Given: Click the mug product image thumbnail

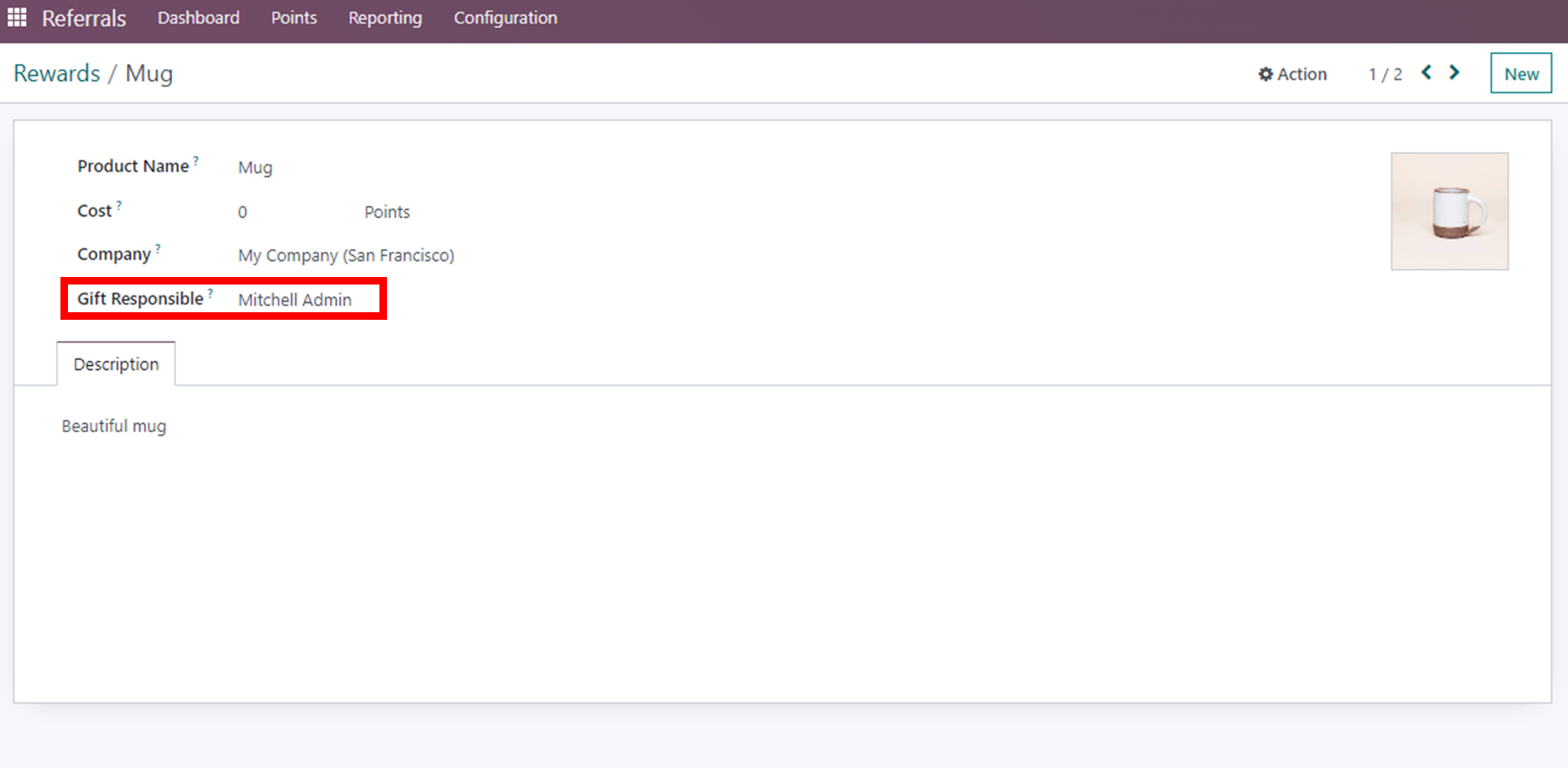Looking at the screenshot, I should point(1450,212).
